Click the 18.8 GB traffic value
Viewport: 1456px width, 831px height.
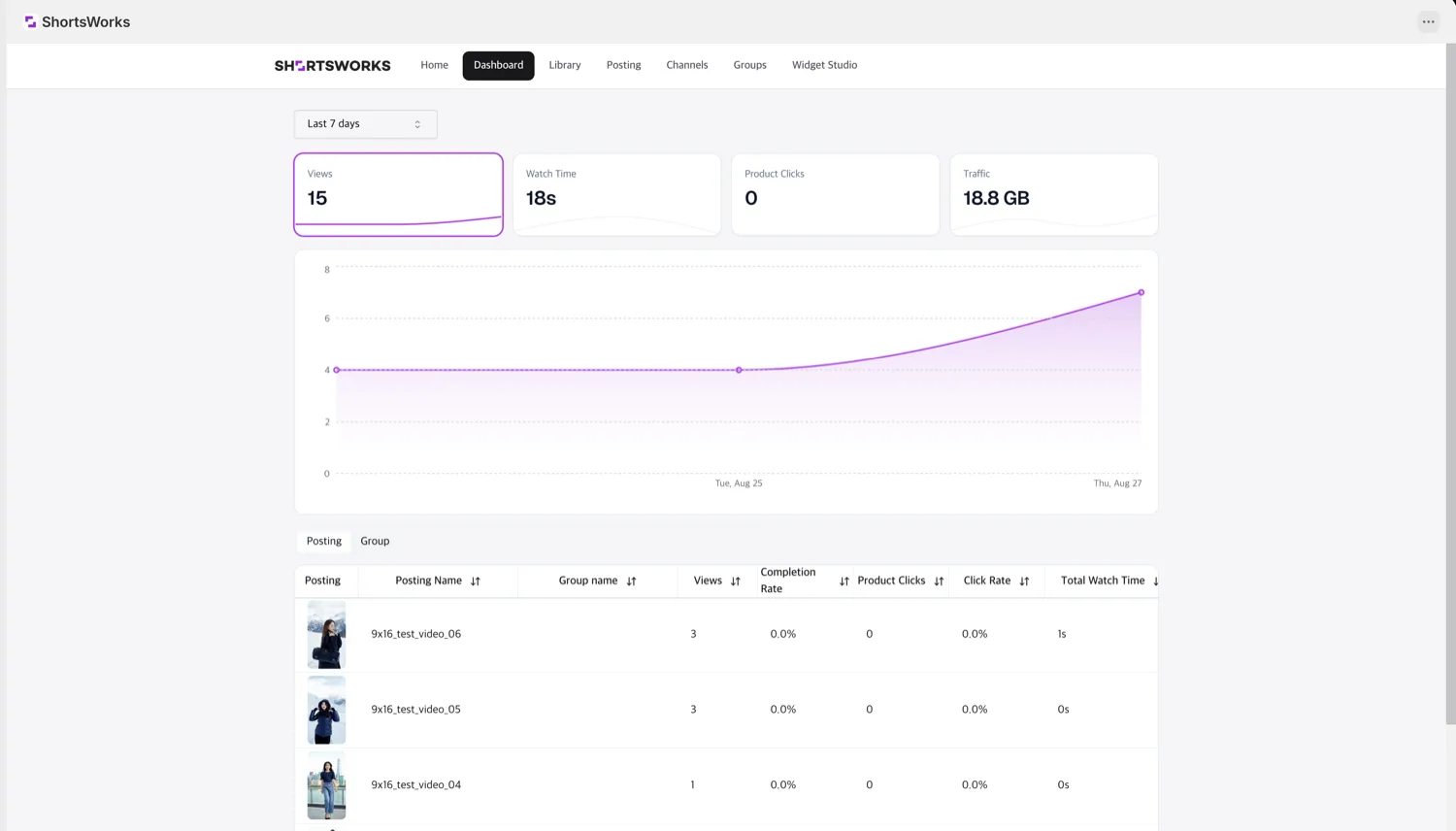tap(996, 198)
